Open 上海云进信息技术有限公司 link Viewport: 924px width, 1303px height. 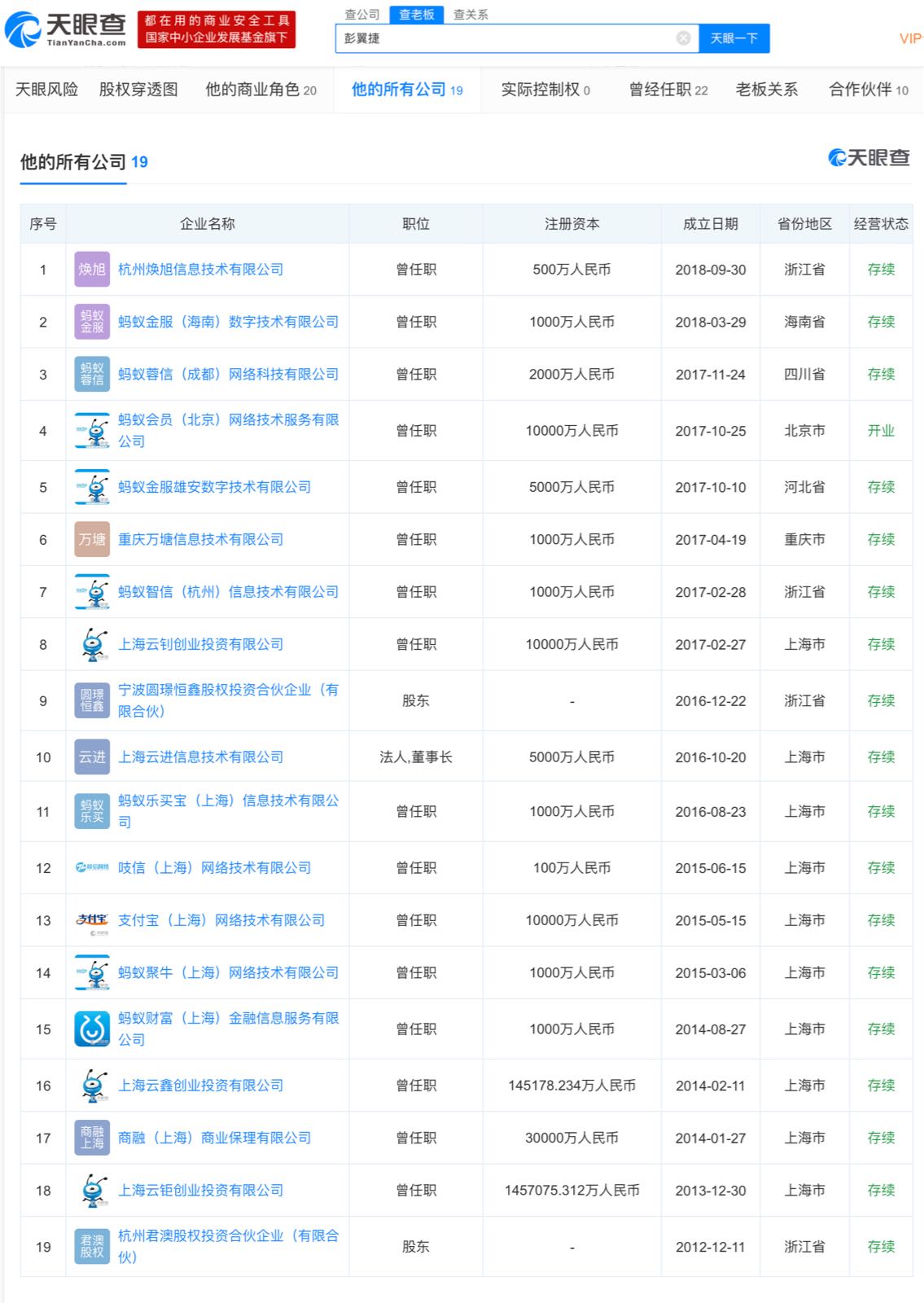pyautogui.click(x=200, y=757)
